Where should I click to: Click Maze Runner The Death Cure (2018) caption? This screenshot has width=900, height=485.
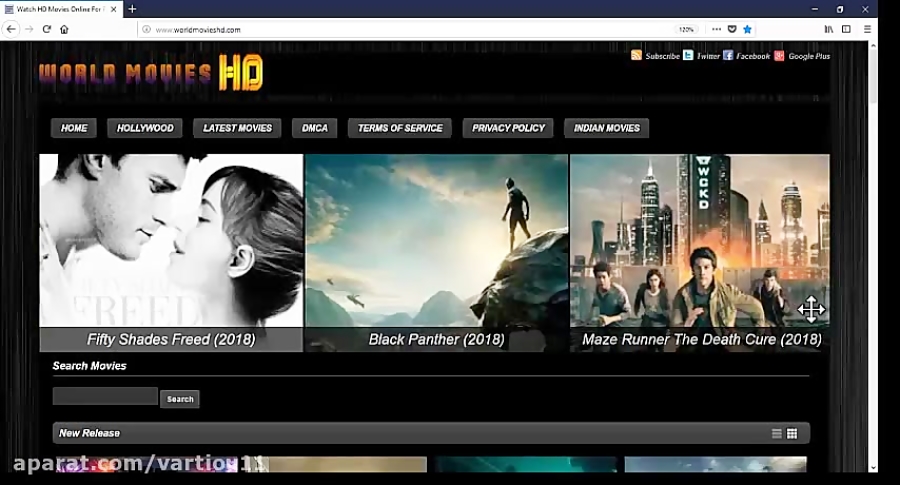(x=701, y=339)
